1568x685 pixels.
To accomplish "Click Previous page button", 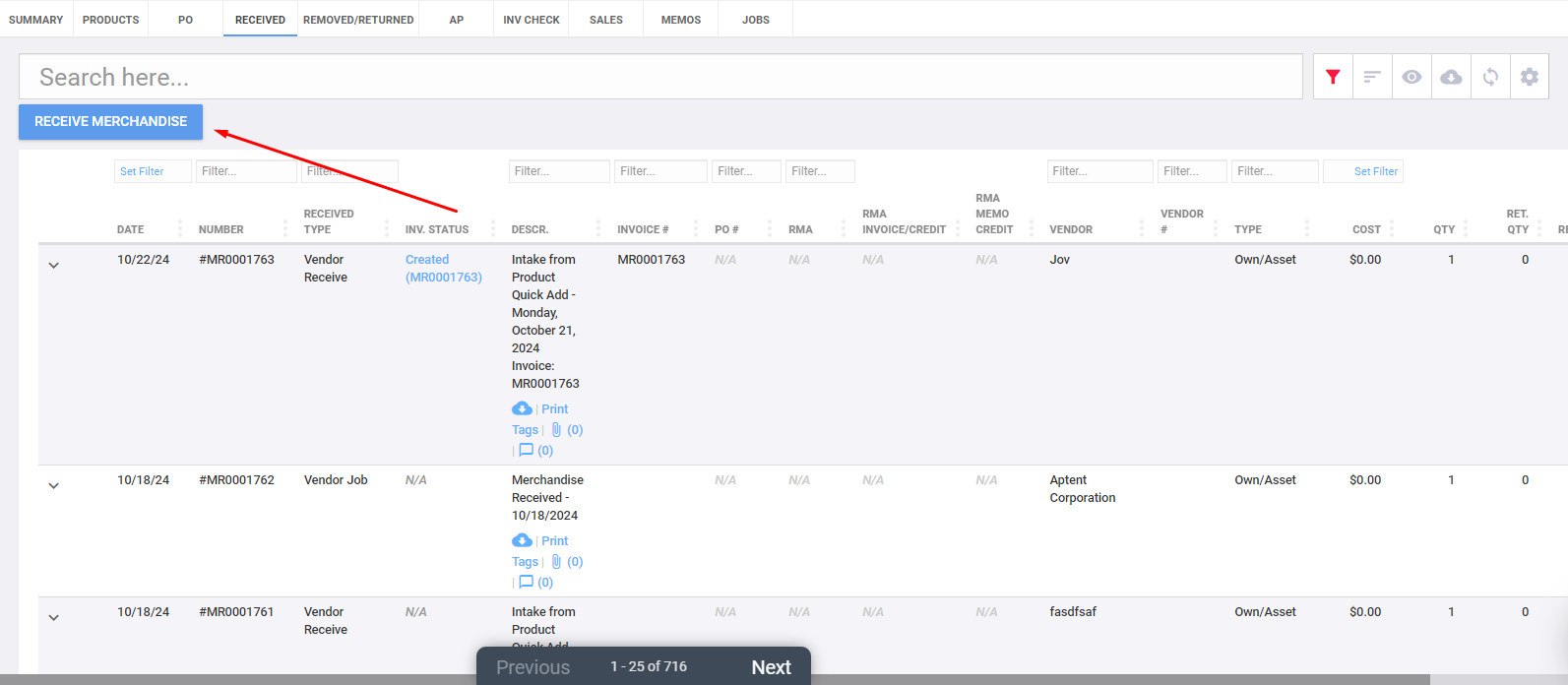I will [533, 667].
